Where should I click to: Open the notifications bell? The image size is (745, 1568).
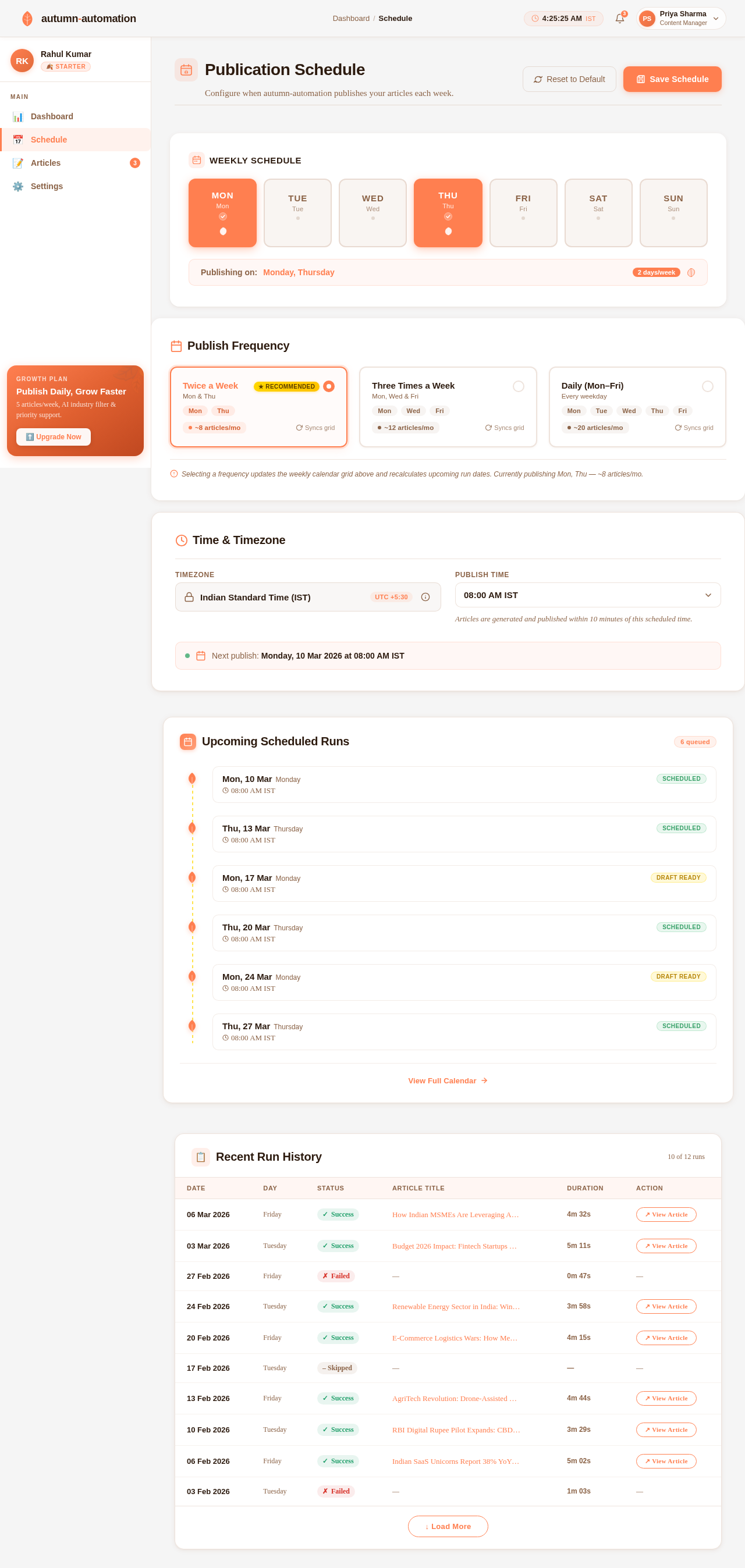click(619, 18)
